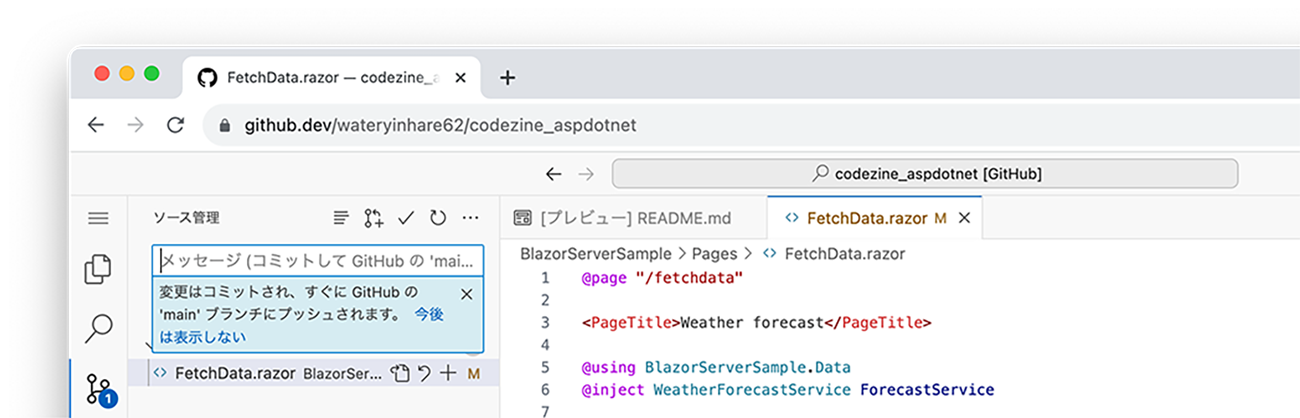Click the view as tree/list icon in source control header
The height and width of the screenshot is (418, 1300).
[x=342, y=218]
